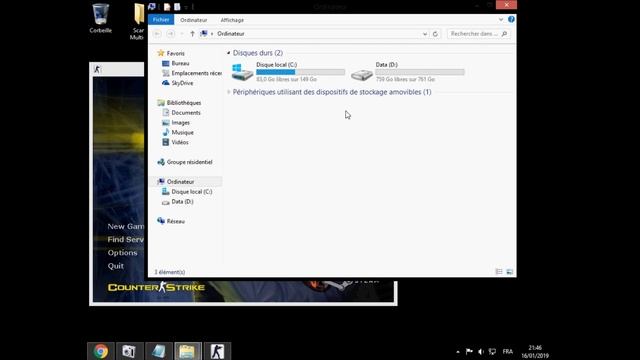Viewport: 640px width, 360px height.
Task: Open the volume speaker tray icon
Action: coord(481,351)
